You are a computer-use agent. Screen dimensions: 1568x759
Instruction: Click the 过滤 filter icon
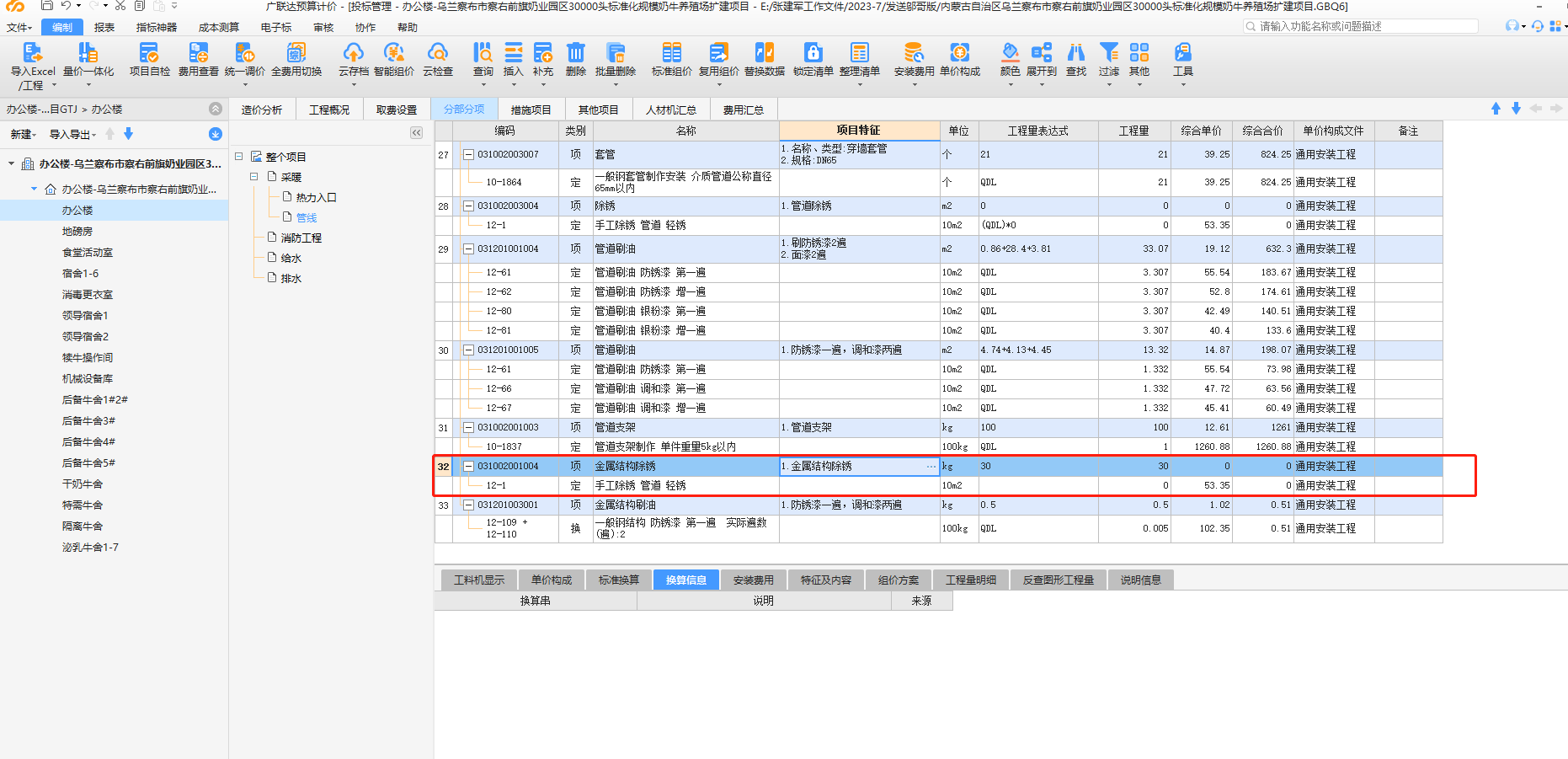tap(1109, 52)
